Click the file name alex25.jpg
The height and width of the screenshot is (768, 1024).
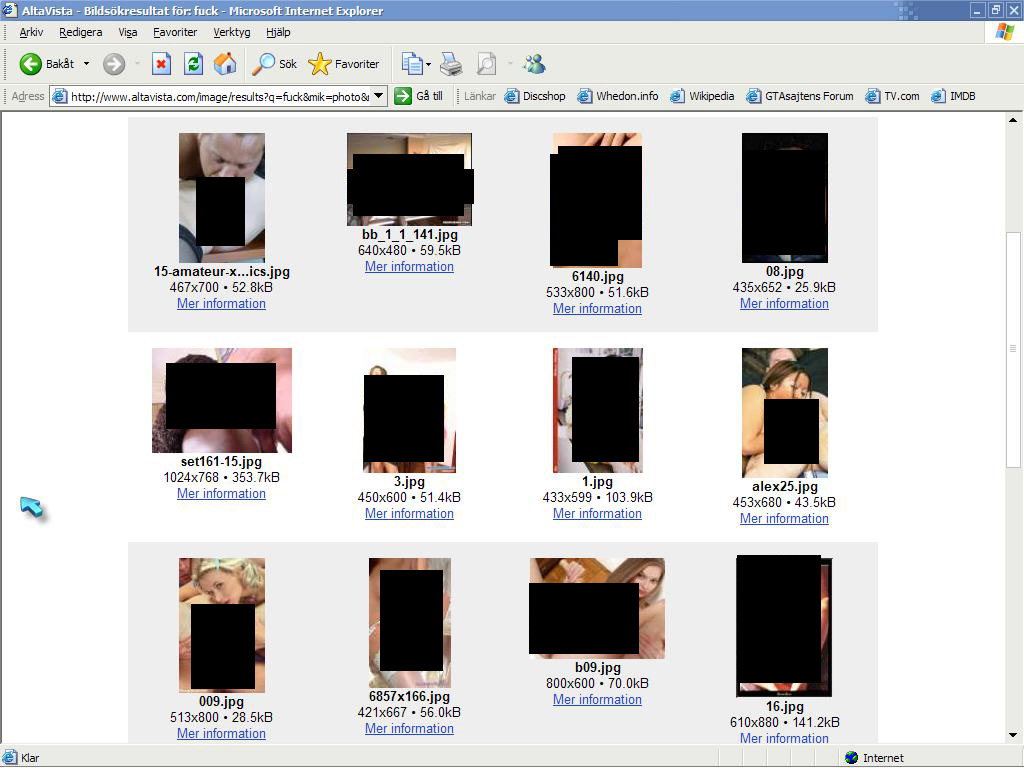[x=785, y=487]
